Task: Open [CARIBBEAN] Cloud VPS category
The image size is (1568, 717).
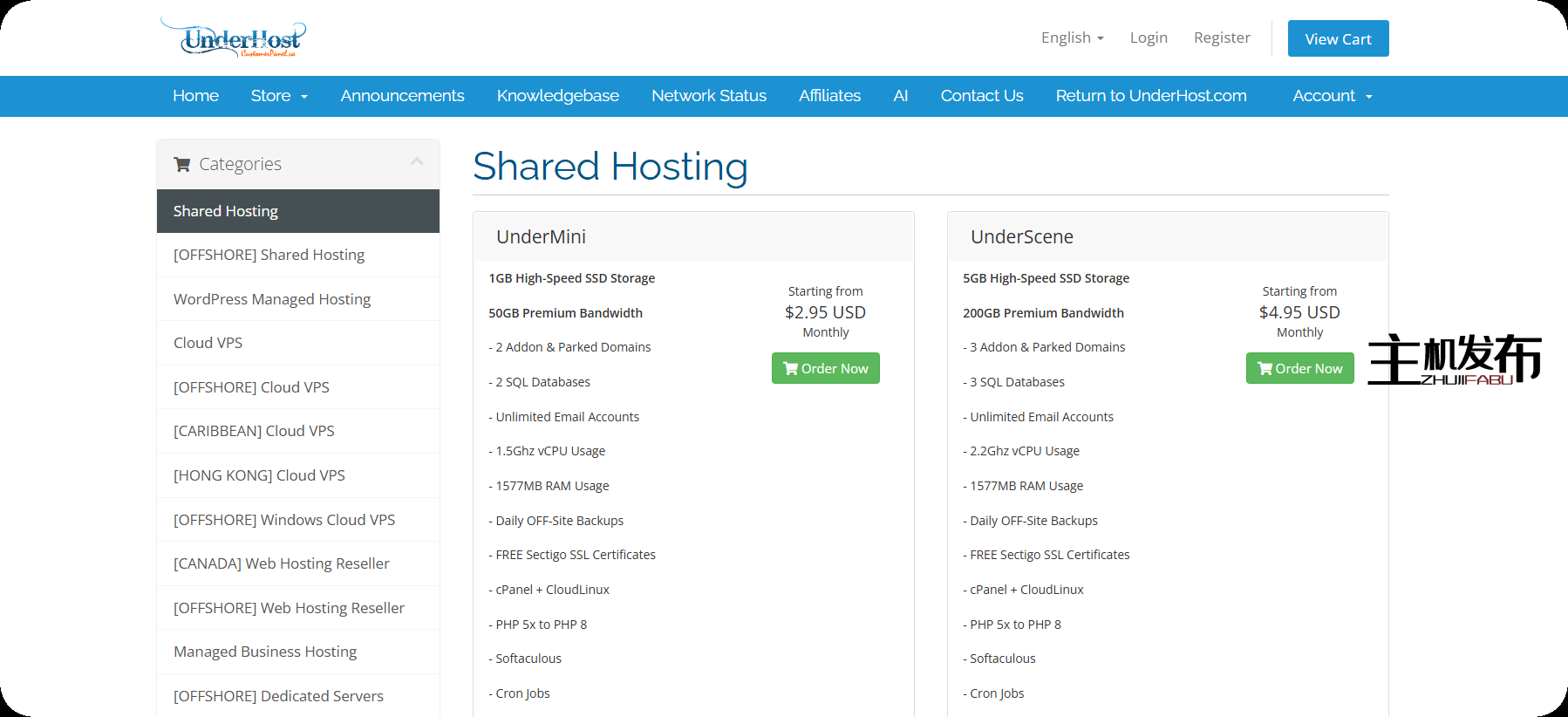Action: coord(298,431)
